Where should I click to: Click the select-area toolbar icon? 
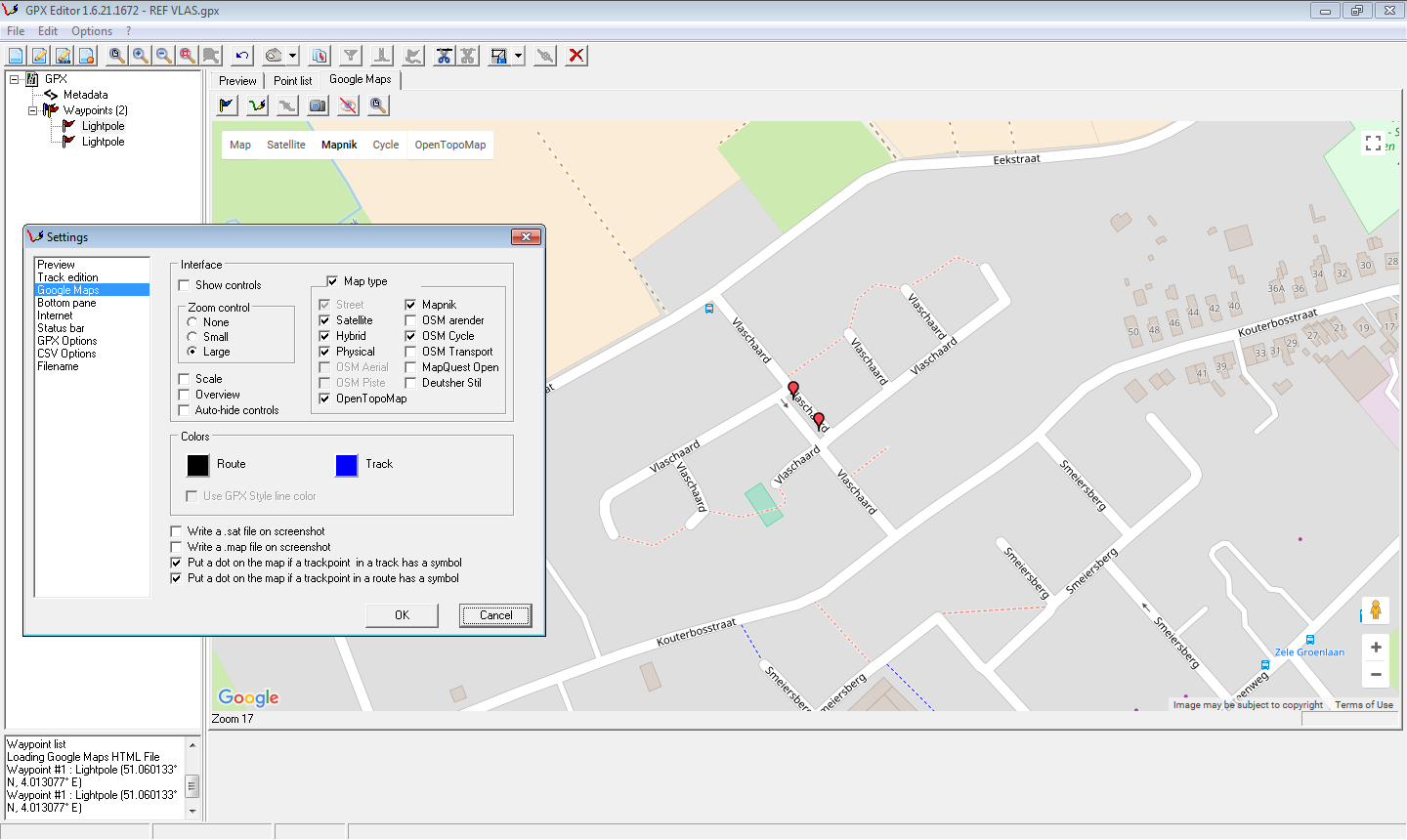coord(499,56)
